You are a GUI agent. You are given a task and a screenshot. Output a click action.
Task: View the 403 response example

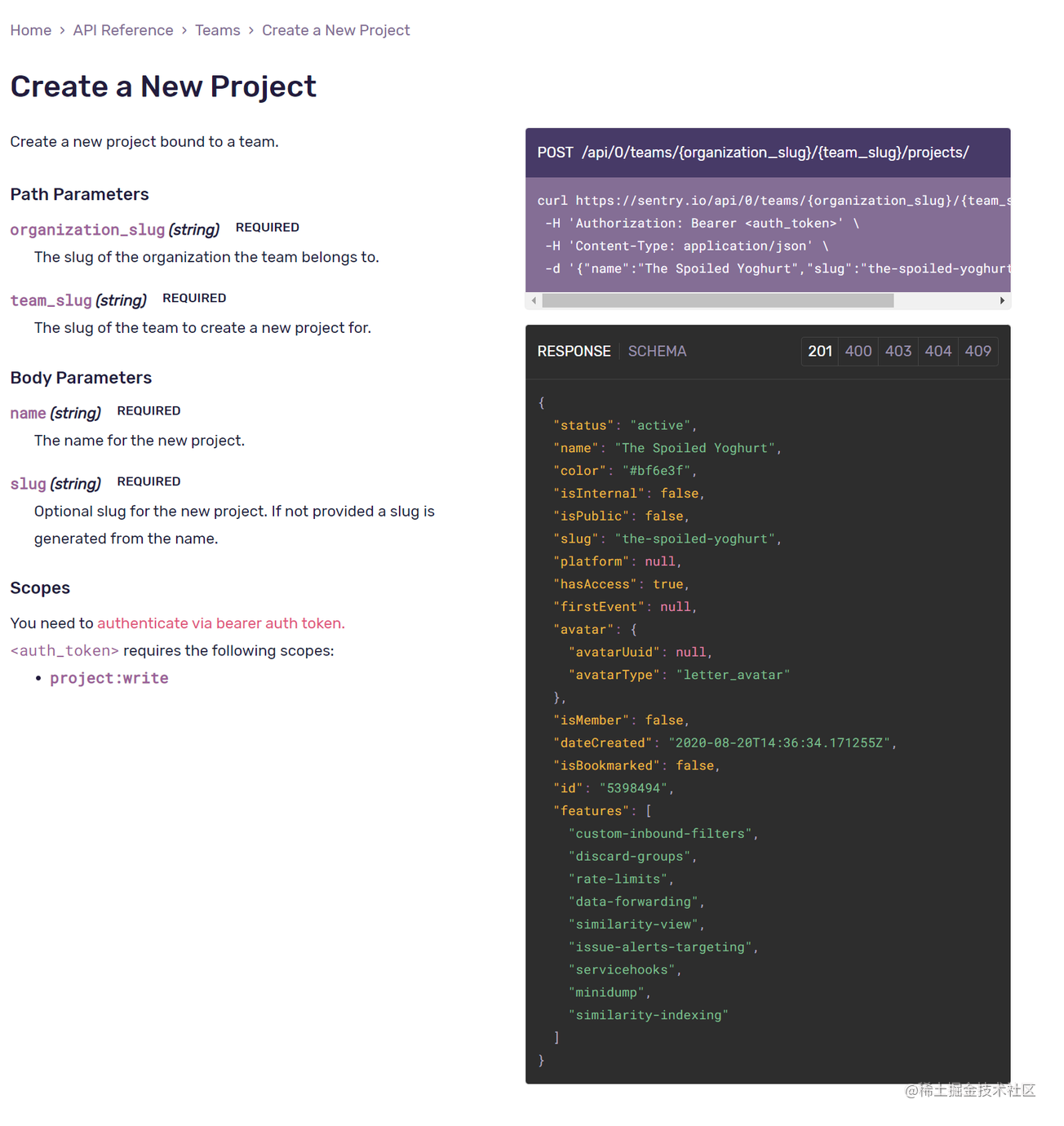pyautogui.click(x=898, y=351)
